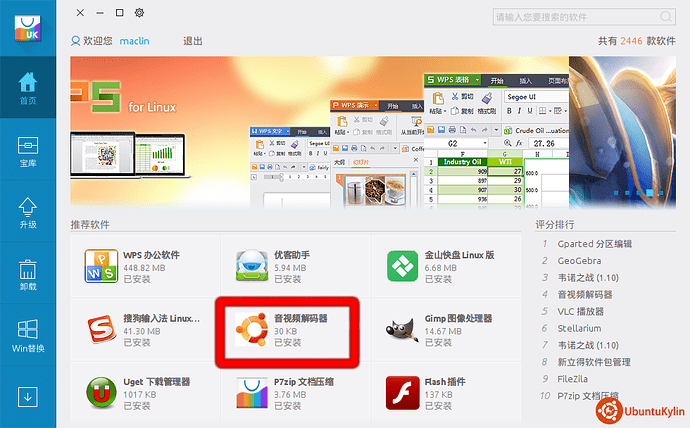Select 新立得软件包管理 in ranking list
Viewport: 690px width, 428px height.
pos(594,362)
